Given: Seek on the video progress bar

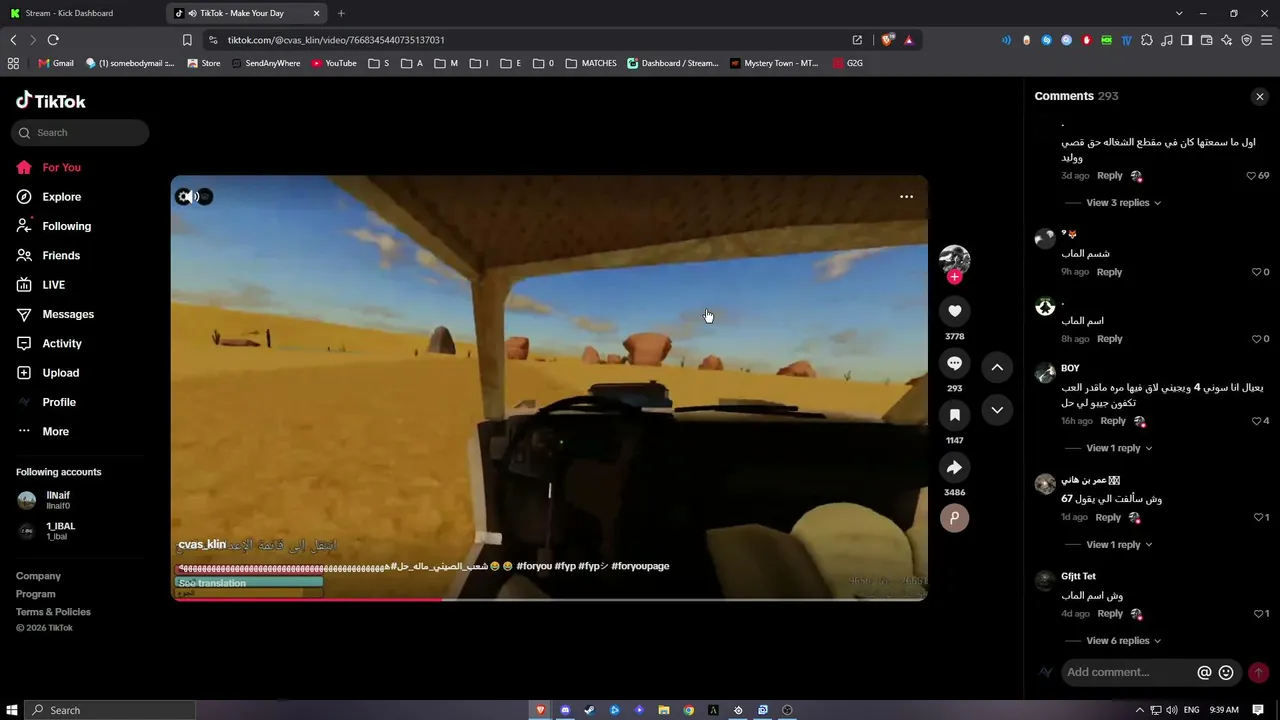Looking at the screenshot, I should point(549,599).
